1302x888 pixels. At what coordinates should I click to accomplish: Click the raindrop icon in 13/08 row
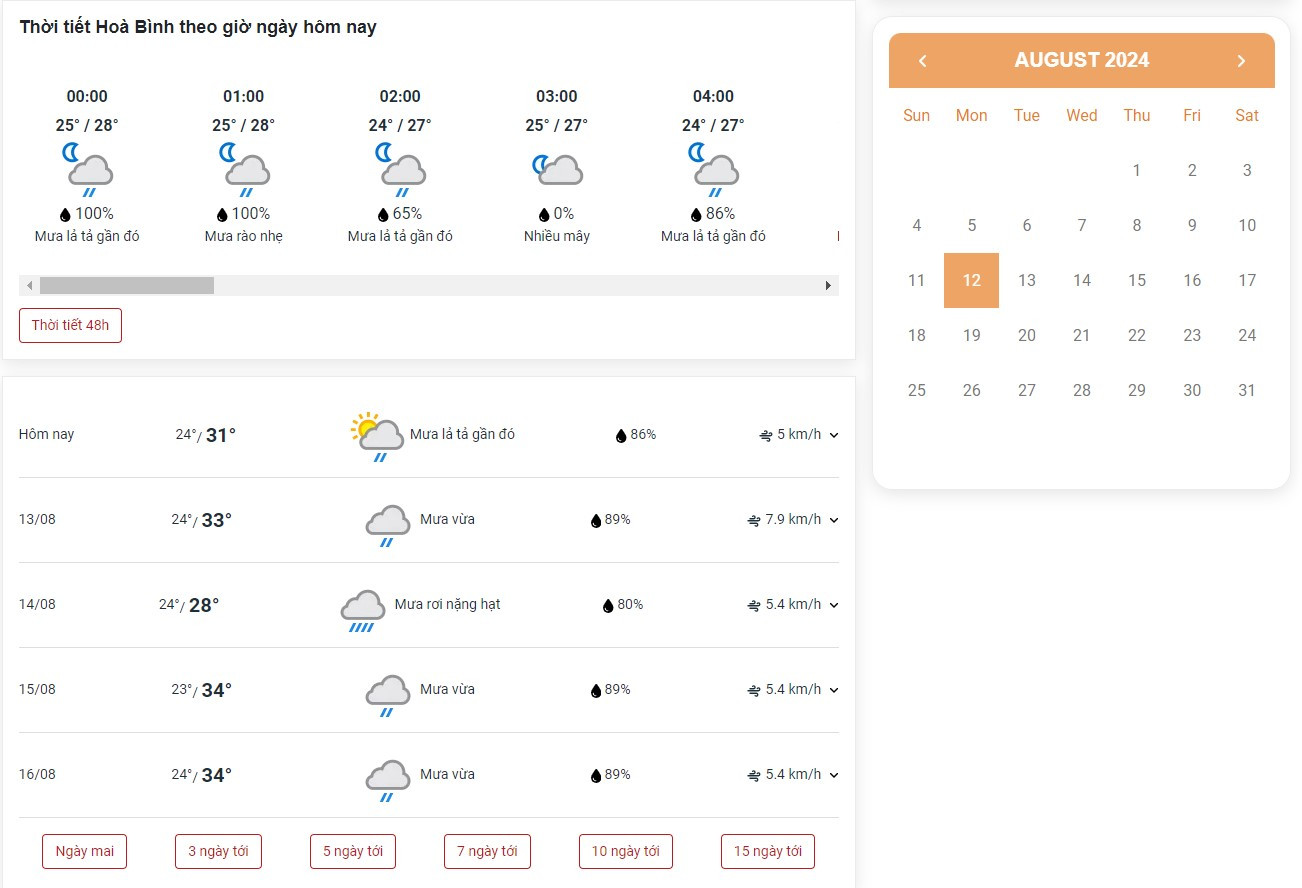coord(596,520)
